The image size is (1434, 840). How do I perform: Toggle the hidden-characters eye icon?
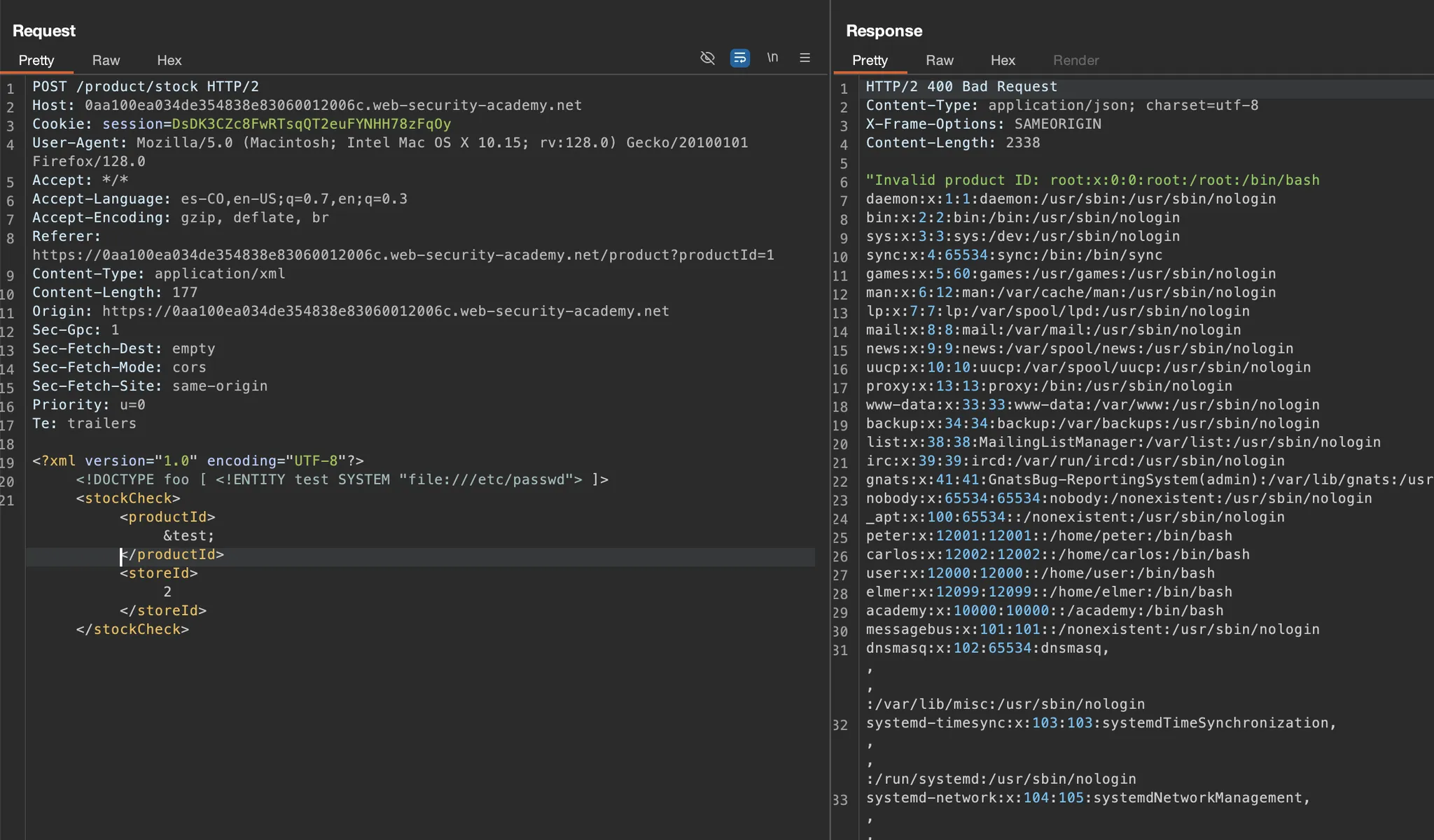(x=707, y=58)
